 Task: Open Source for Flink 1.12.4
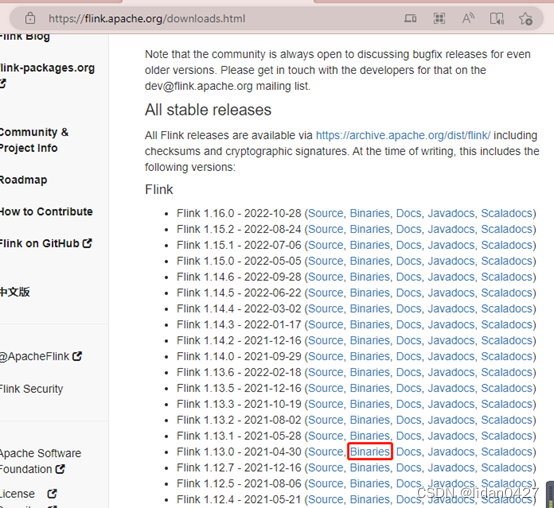coord(326,499)
